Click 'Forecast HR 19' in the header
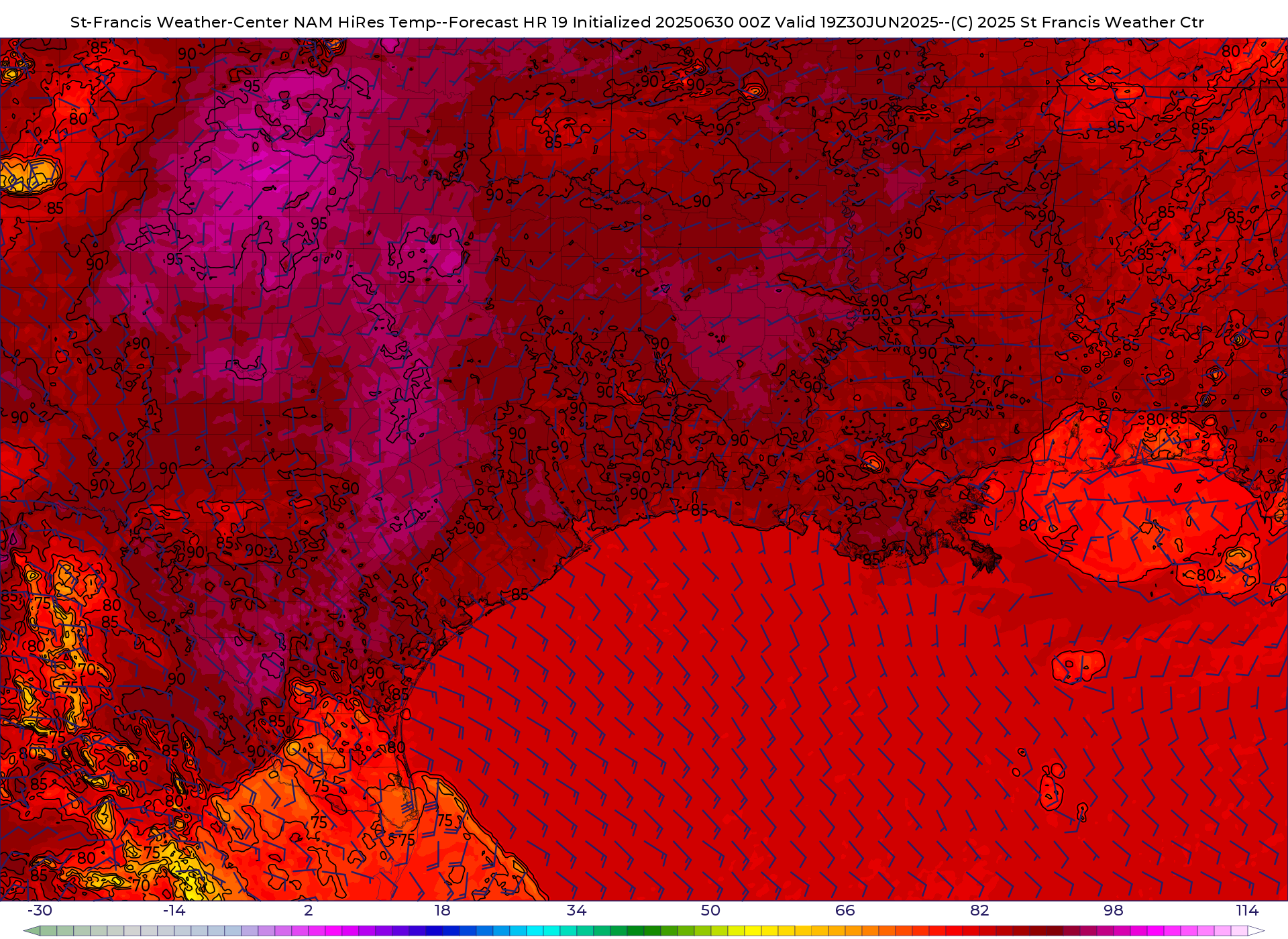Image resolution: width=1288 pixels, height=939 pixels. (508, 22)
